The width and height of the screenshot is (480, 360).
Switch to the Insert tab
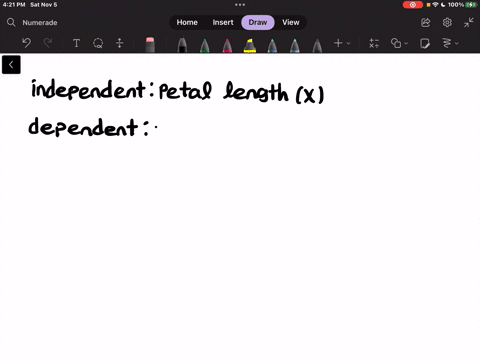223,22
